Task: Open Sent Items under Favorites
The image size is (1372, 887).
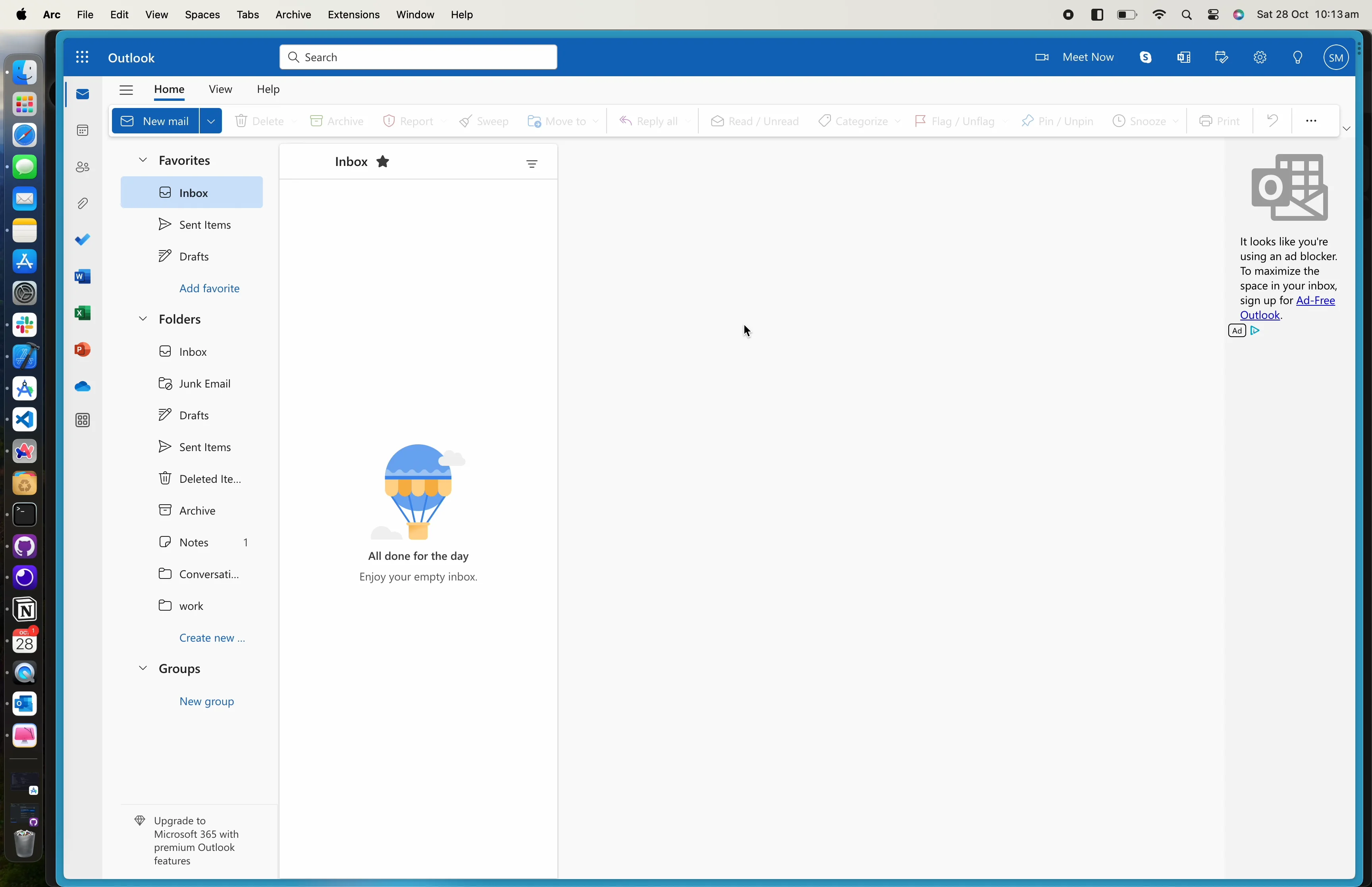Action: point(192,225)
